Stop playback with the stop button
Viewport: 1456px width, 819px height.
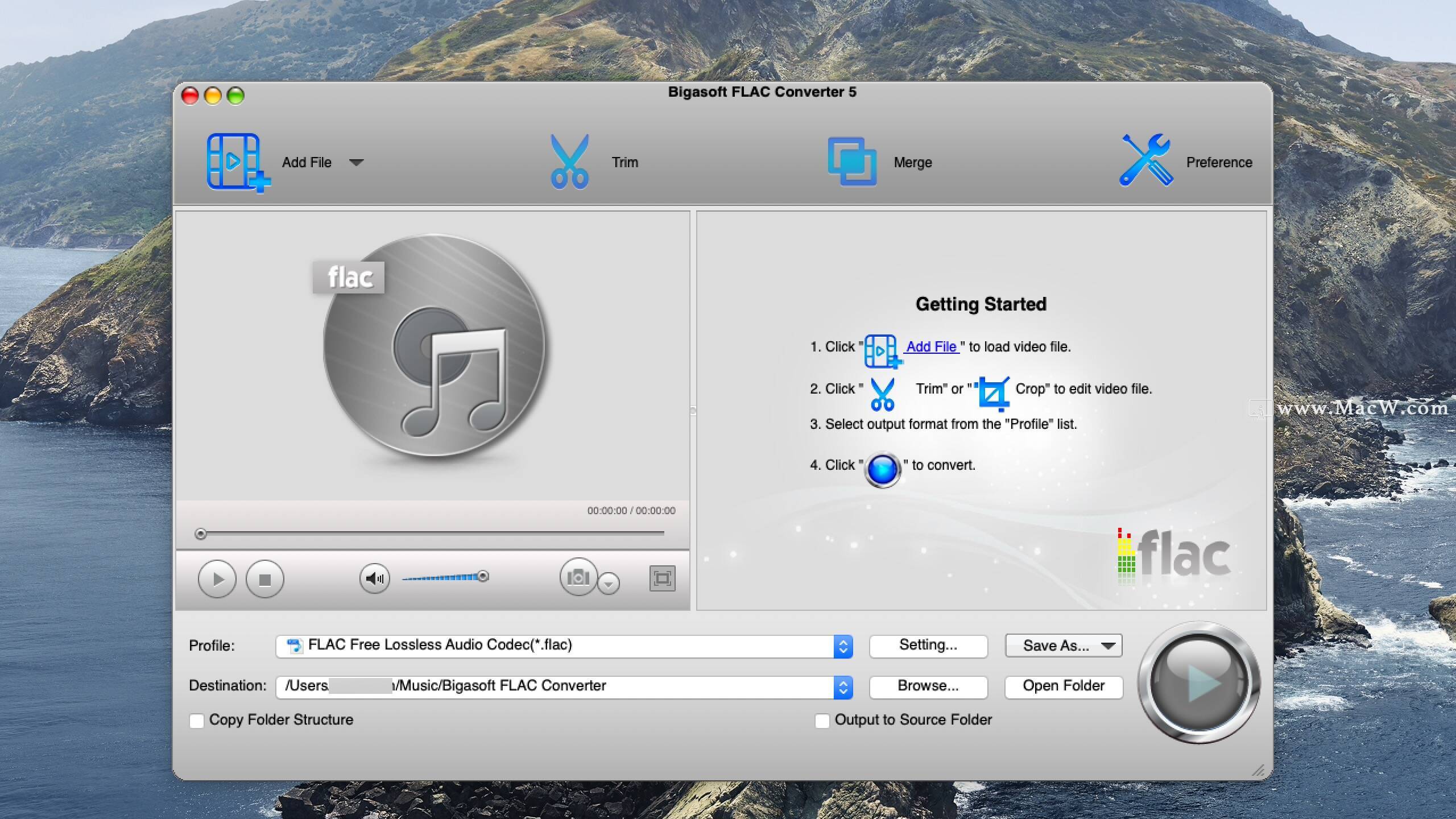[264, 579]
